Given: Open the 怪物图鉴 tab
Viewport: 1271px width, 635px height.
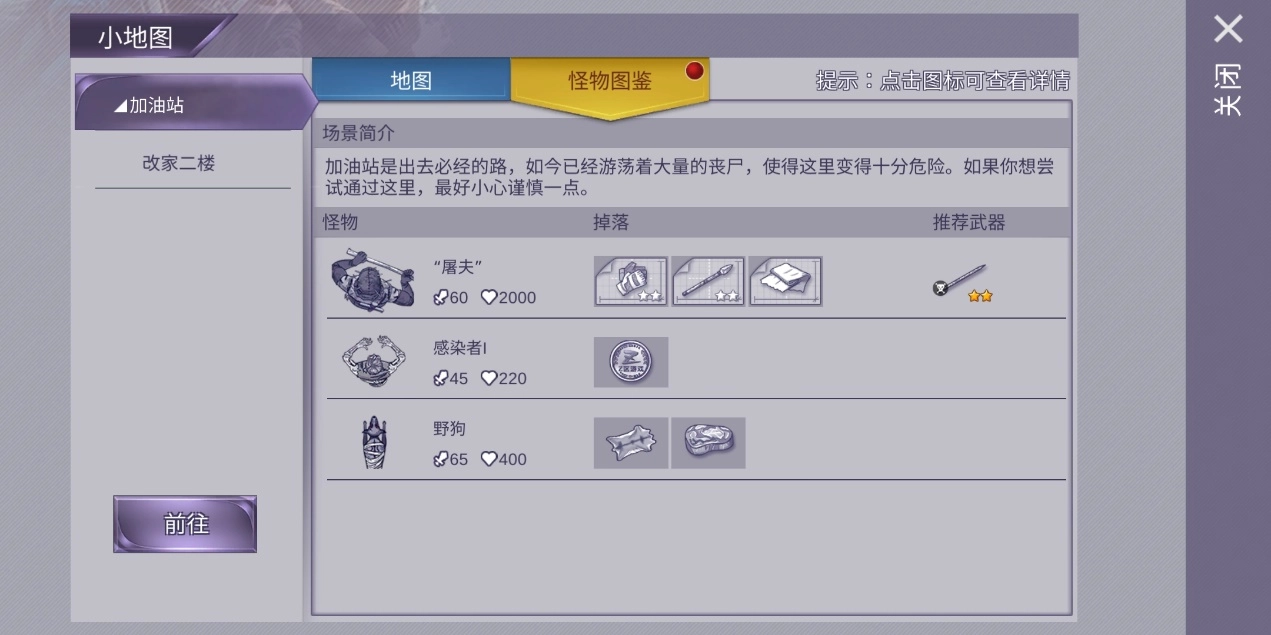Looking at the screenshot, I should (610, 82).
